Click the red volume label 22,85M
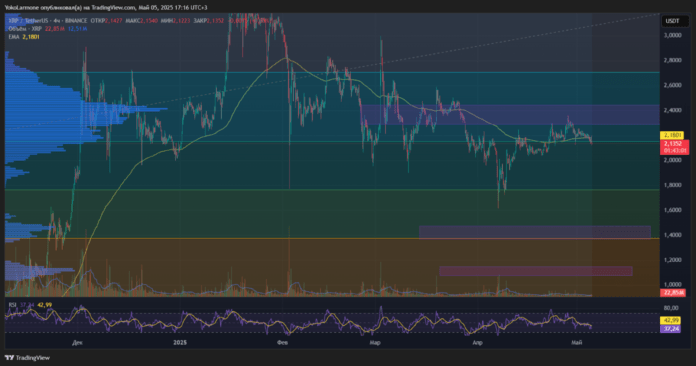Viewport: 696px width, 366px height. click(673, 293)
